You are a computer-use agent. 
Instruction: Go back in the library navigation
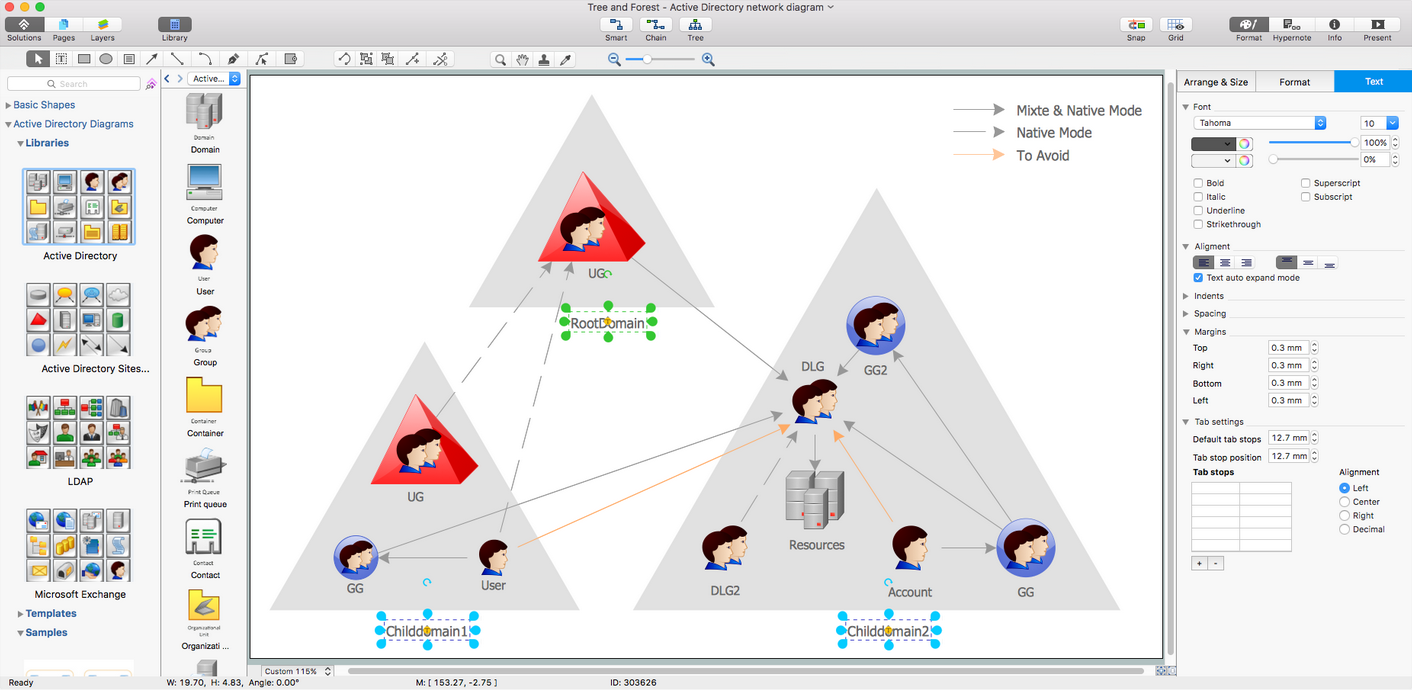(x=167, y=78)
